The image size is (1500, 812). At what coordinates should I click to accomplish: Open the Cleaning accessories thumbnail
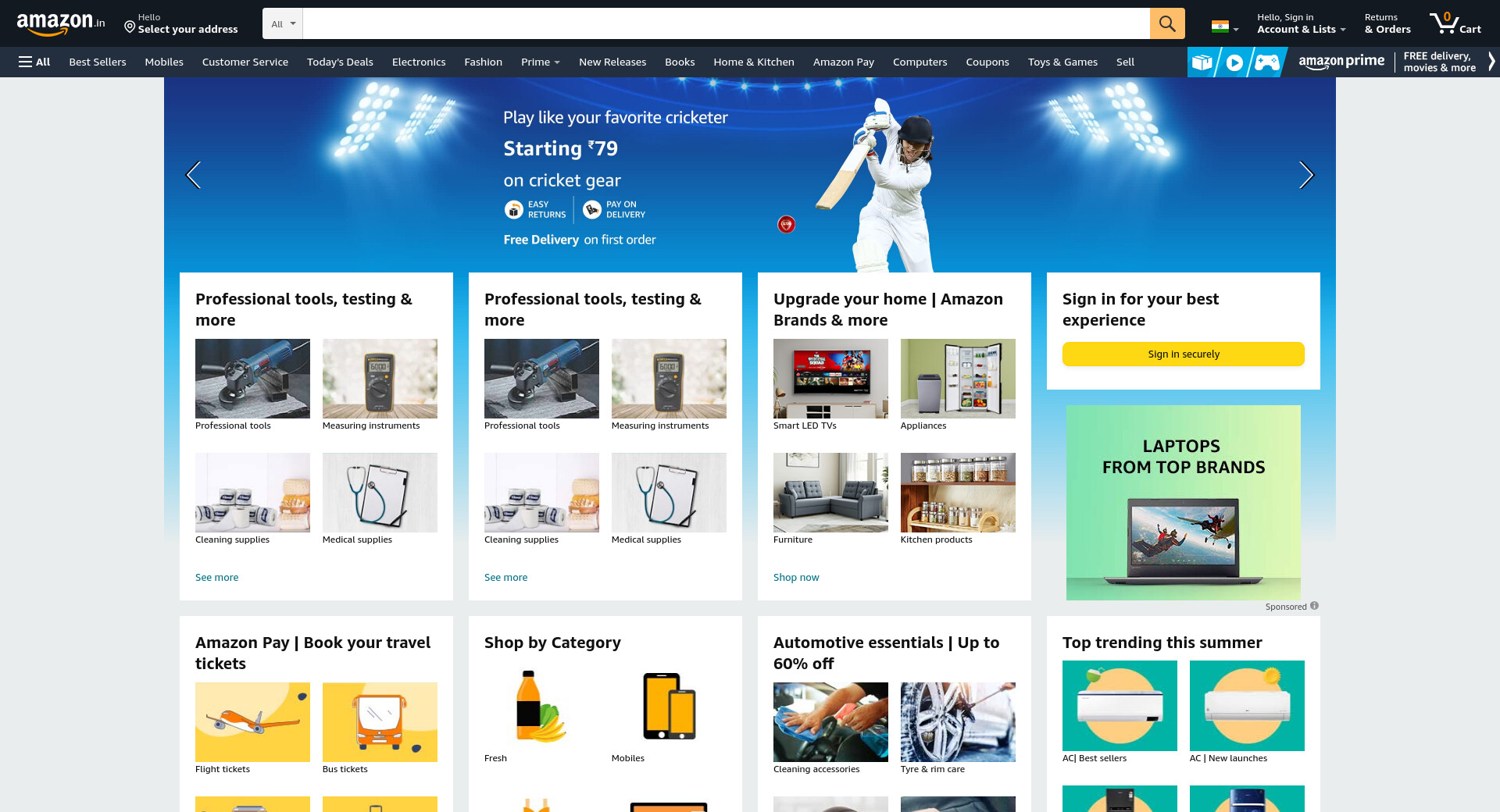point(830,722)
